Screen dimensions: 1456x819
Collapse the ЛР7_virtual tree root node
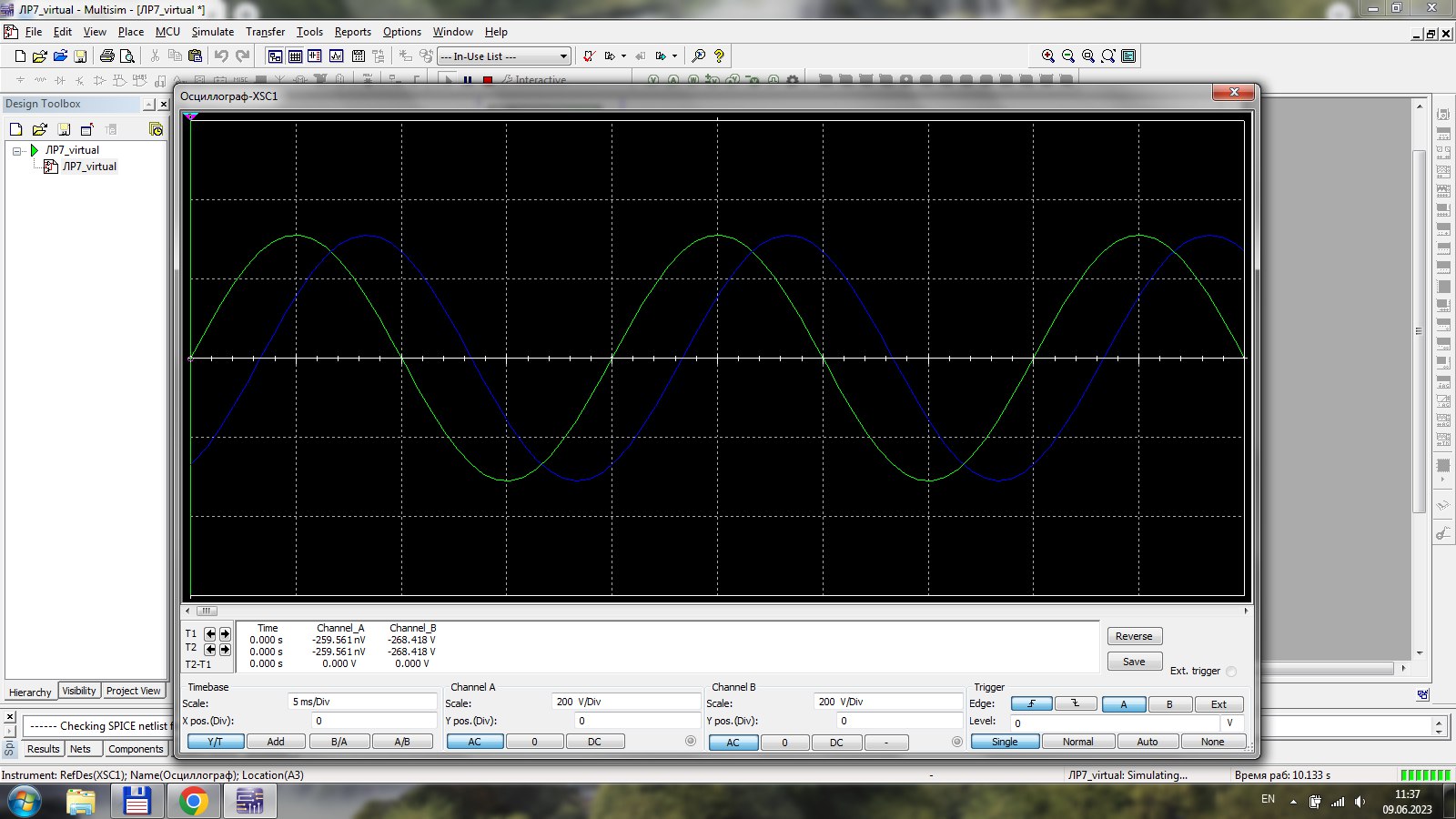tap(17, 151)
